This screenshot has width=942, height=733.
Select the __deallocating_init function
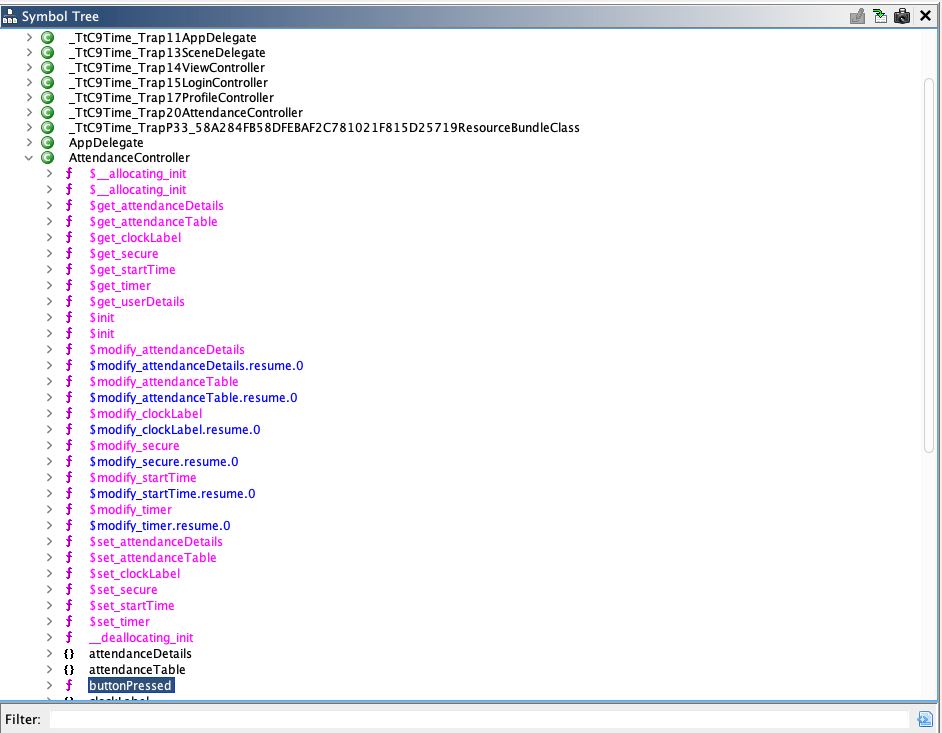point(141,638)
